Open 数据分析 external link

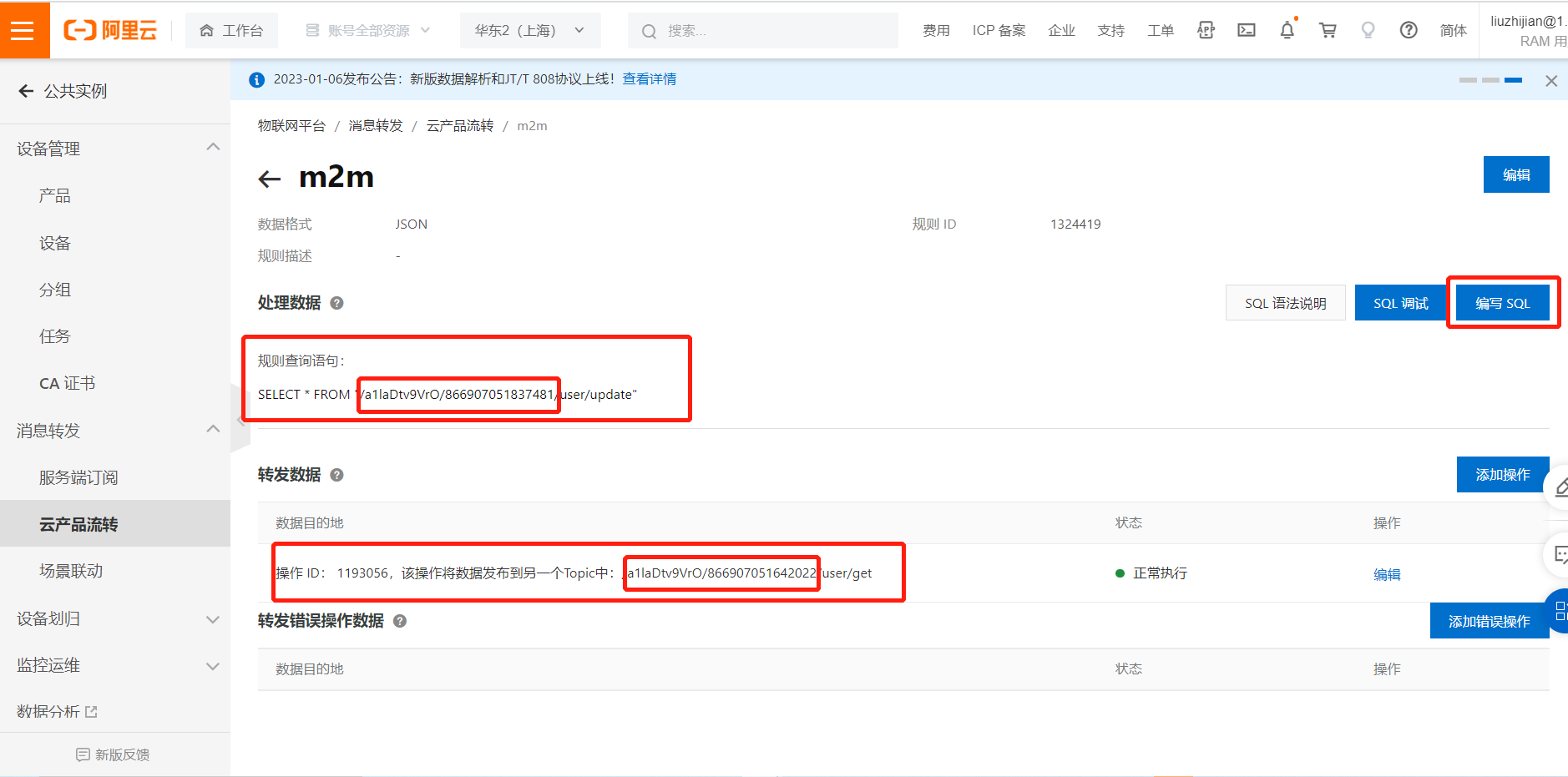tap(57, 711)
